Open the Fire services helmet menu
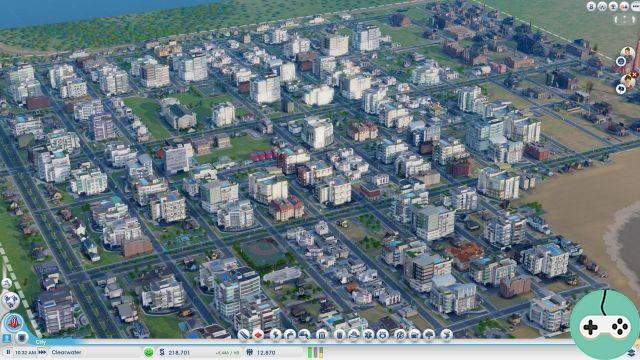The image size is (640, 360). [x=354, y=335]
